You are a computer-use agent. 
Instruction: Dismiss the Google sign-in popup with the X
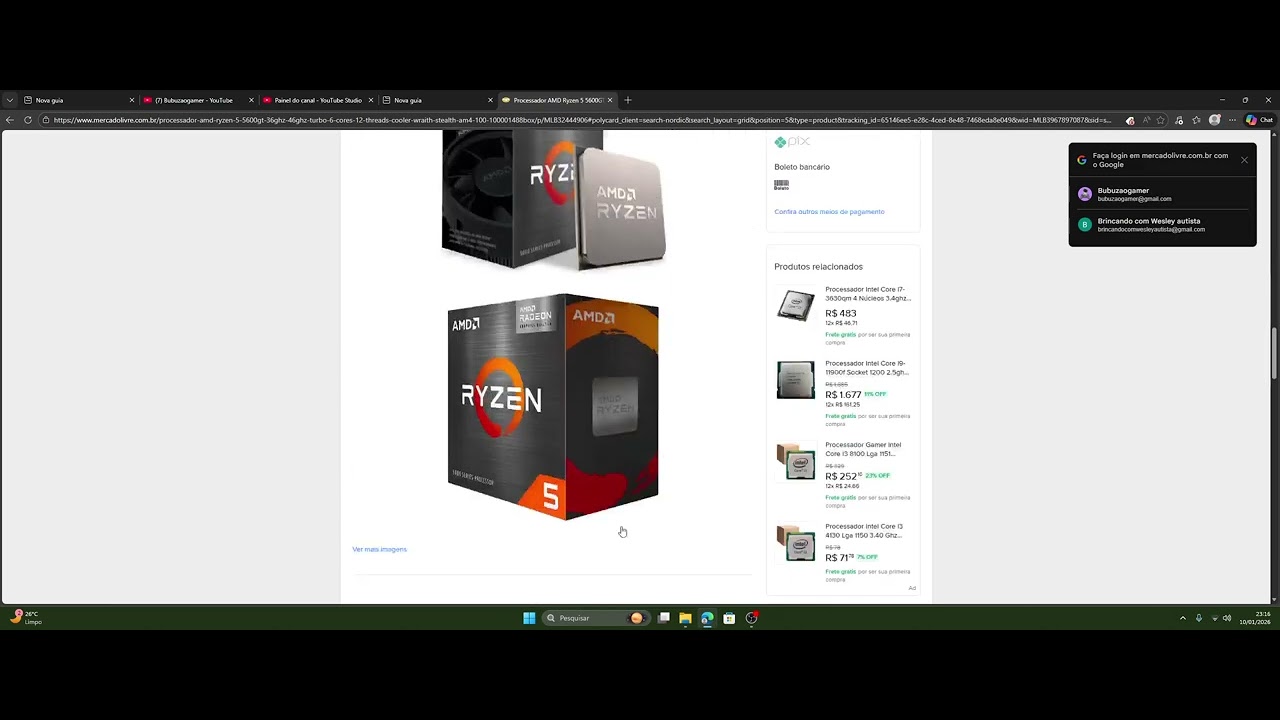click(x=1244, y=160)
